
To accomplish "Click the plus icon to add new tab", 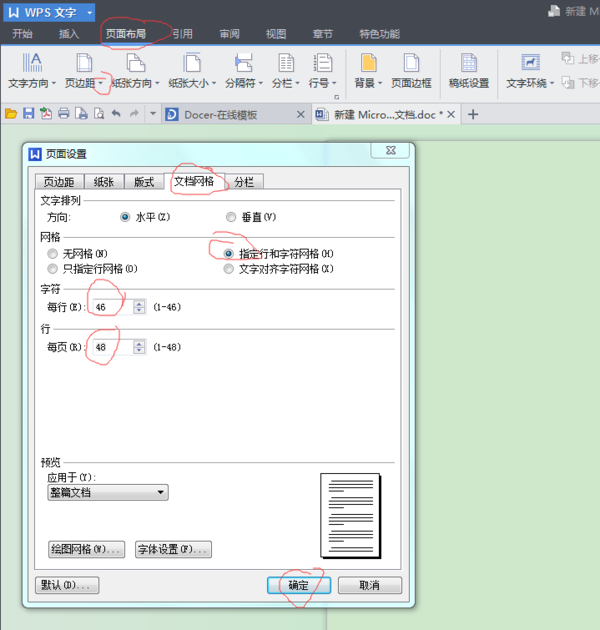I will tap(473, 115).
